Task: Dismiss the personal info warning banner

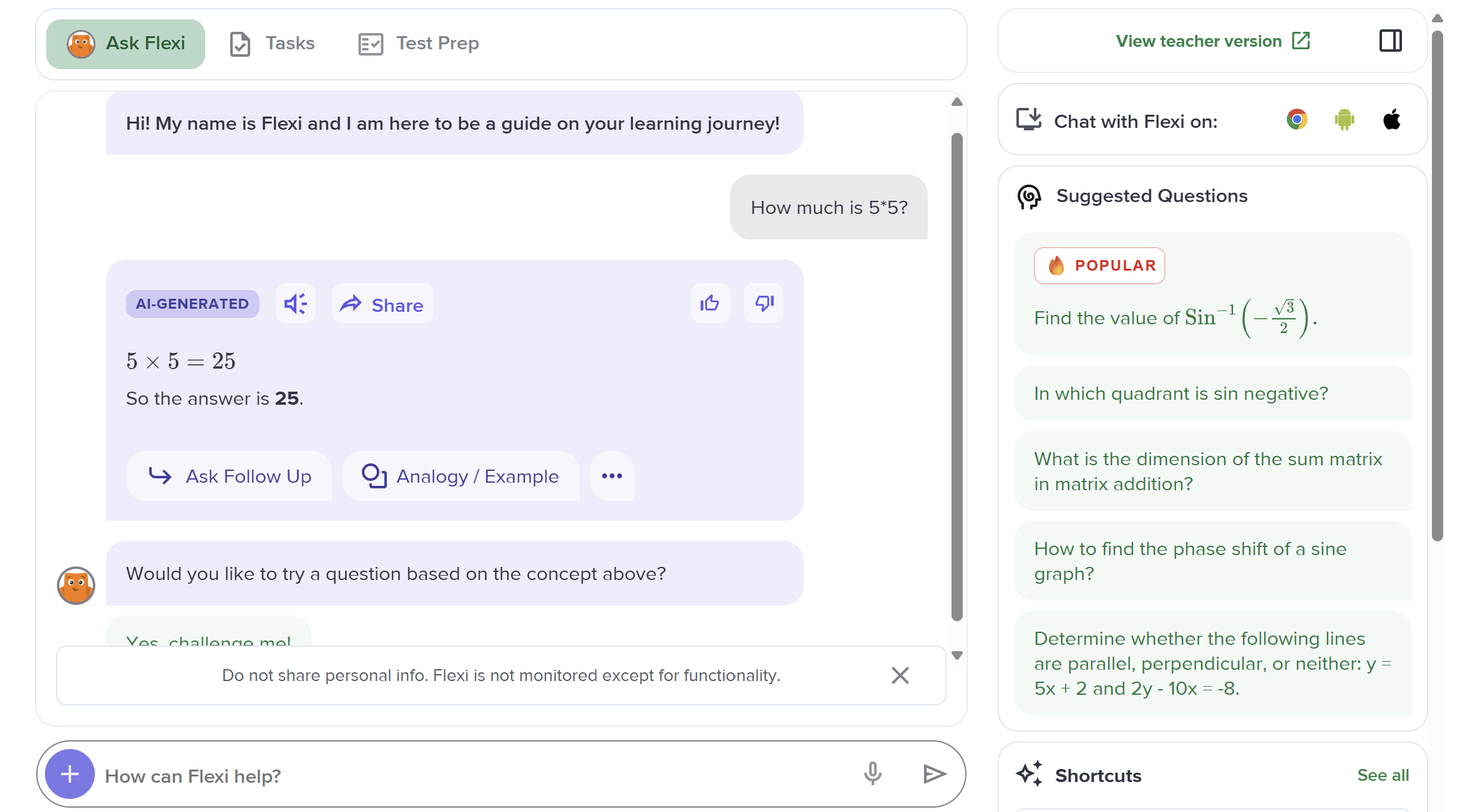Action: [x=900, y=675]
